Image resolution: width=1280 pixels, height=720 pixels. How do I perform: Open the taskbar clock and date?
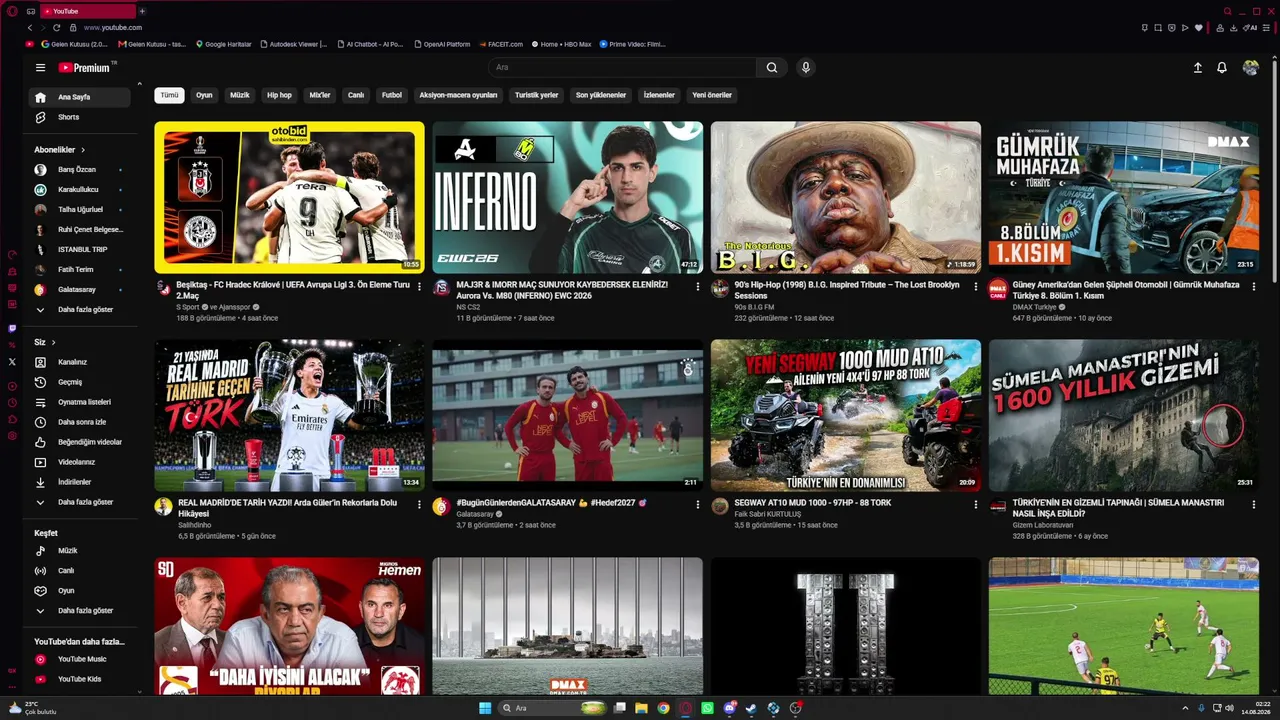[1256, 708]
